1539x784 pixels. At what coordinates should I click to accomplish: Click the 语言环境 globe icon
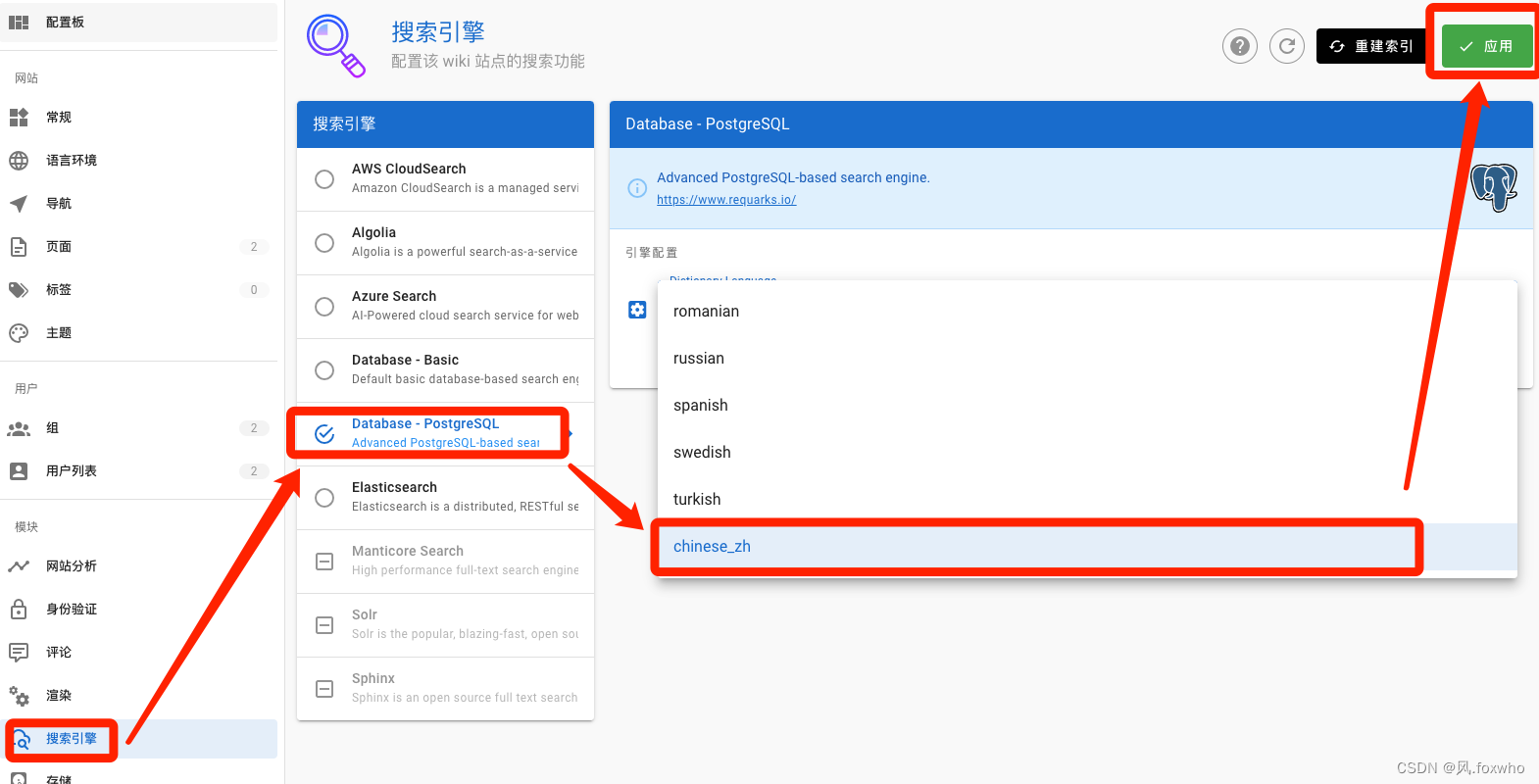tap(19, 160)
